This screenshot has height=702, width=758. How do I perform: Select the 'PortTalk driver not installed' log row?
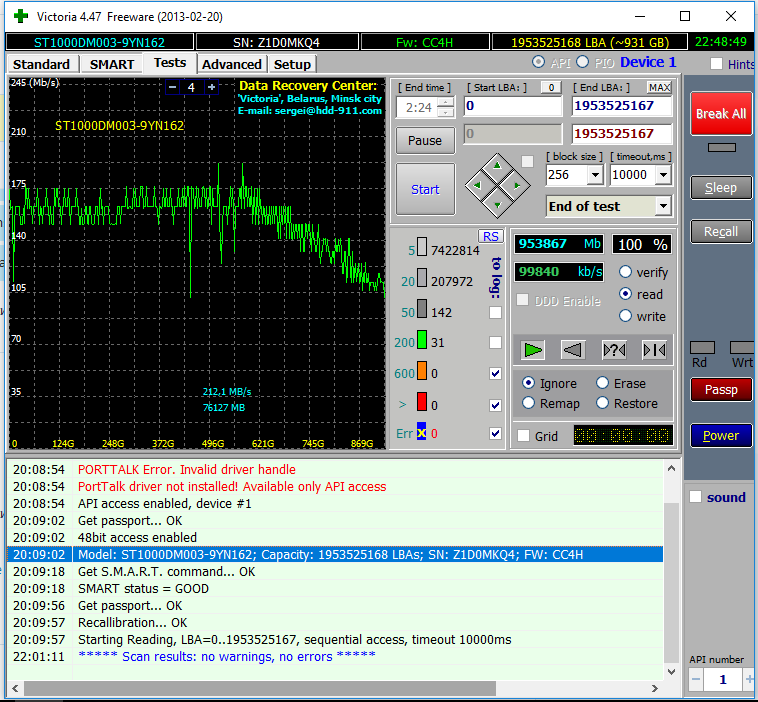(x=335, y=486)
